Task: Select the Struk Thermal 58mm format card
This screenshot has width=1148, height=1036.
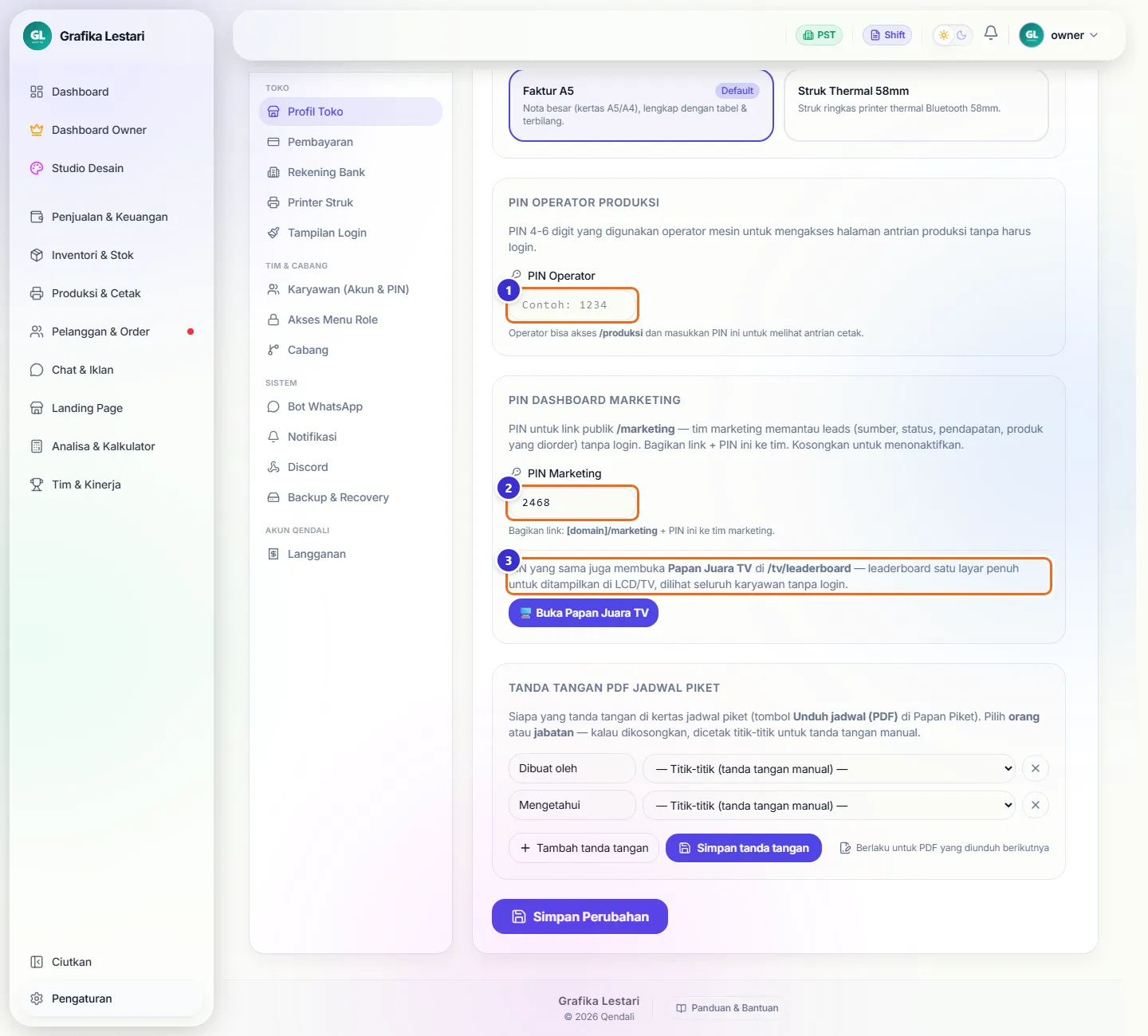Action: click(916, 105)
